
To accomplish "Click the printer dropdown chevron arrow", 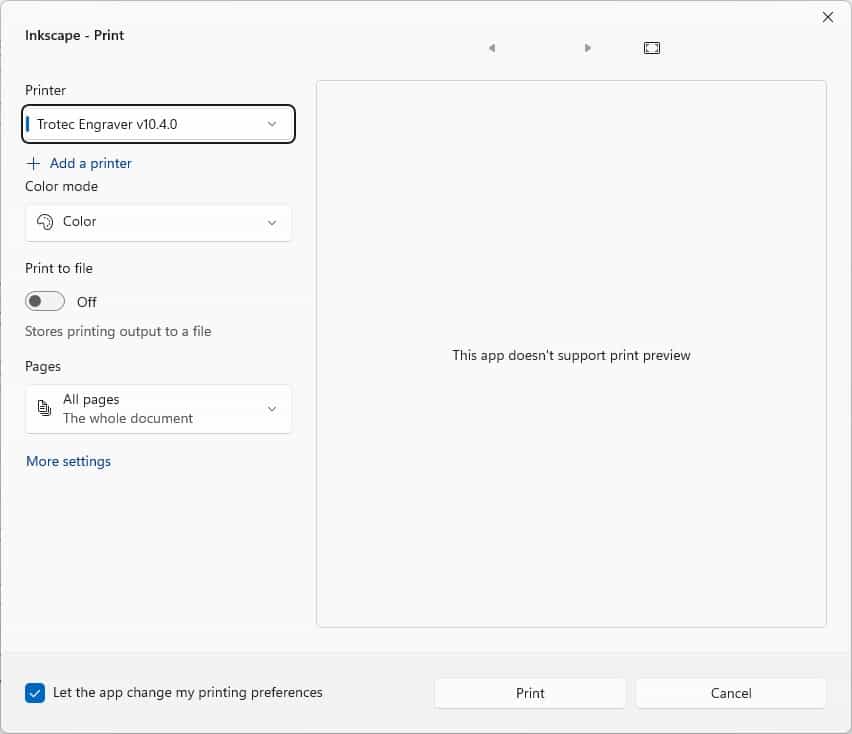I will (272, 124).
